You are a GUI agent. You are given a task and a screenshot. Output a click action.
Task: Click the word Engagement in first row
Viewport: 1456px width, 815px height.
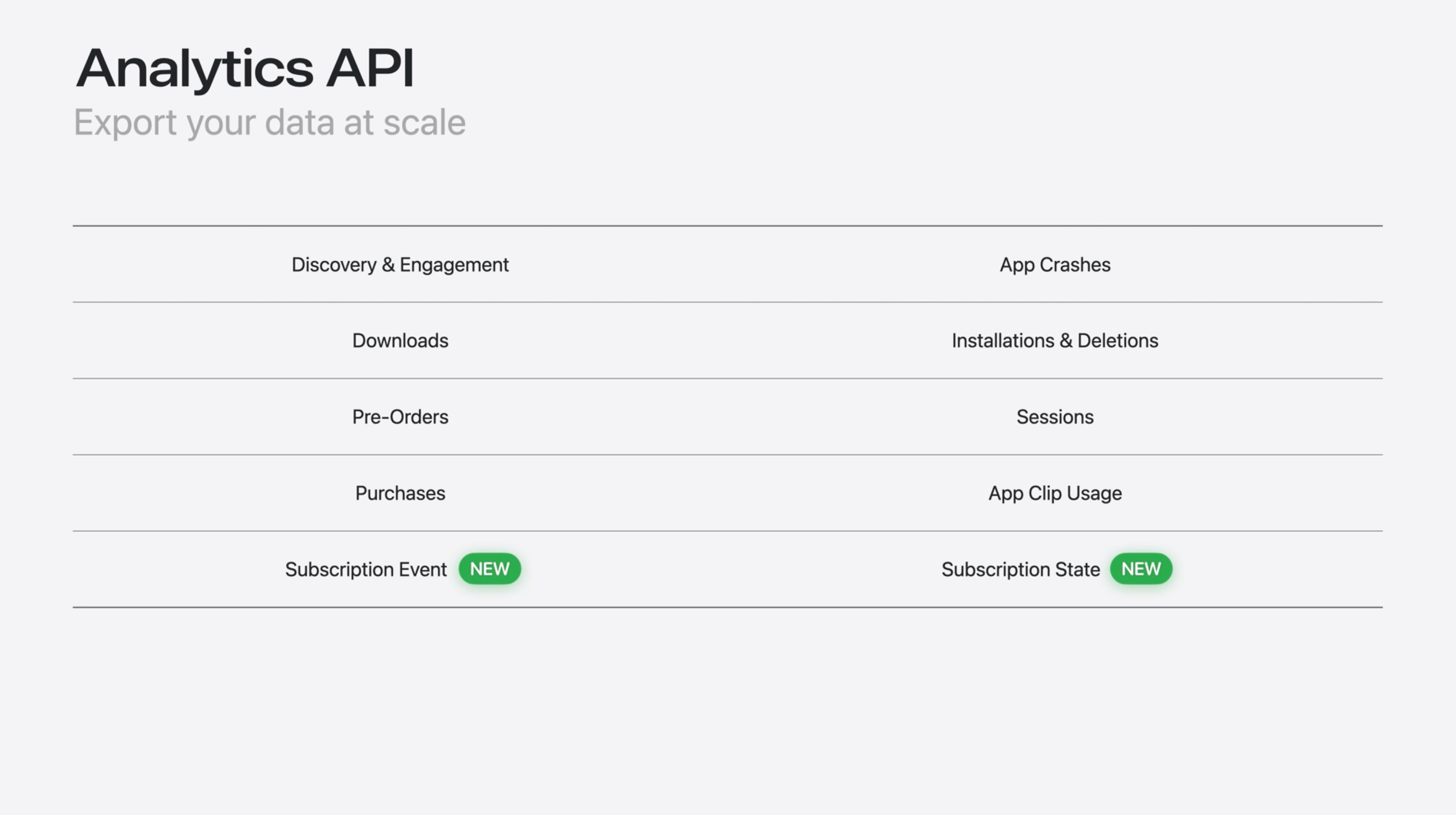454,265
